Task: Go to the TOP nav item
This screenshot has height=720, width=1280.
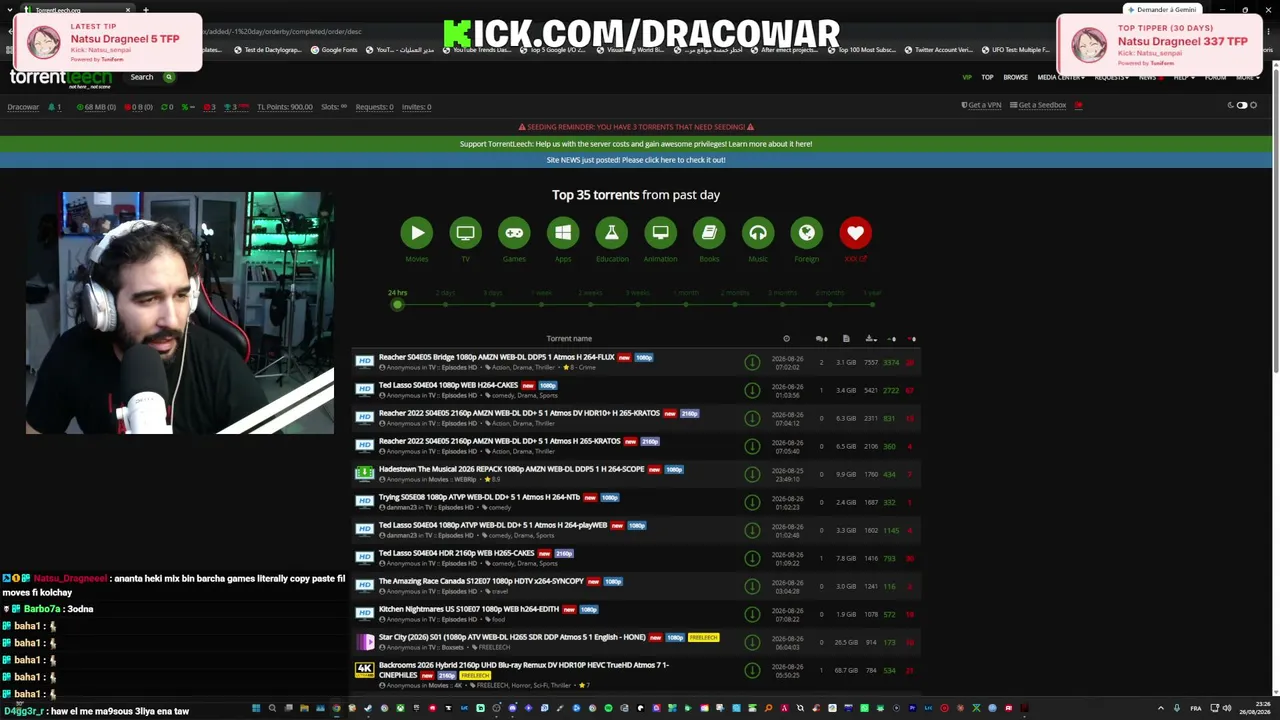Action: tap(987, 77)
